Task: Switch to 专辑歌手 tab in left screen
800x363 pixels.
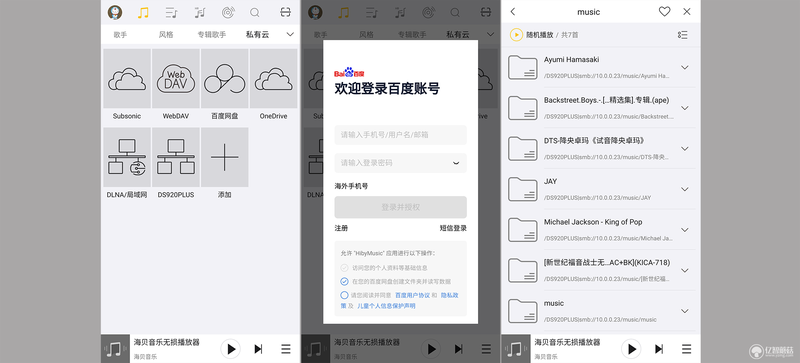Action: click(x=212, y=35)
